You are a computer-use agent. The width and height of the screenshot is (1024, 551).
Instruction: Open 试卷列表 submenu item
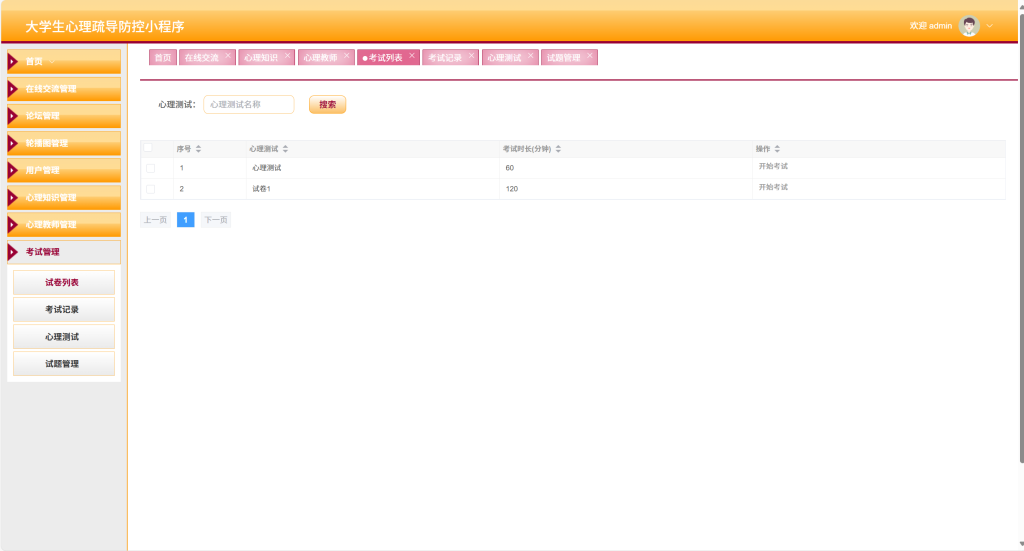[63, 283]
